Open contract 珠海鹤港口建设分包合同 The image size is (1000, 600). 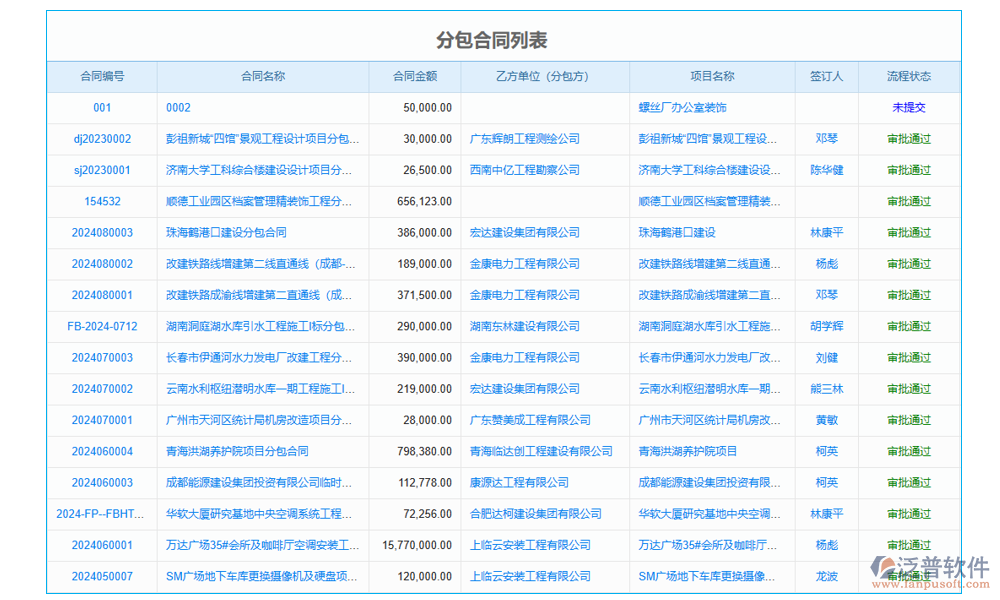[x=225, y=232]
